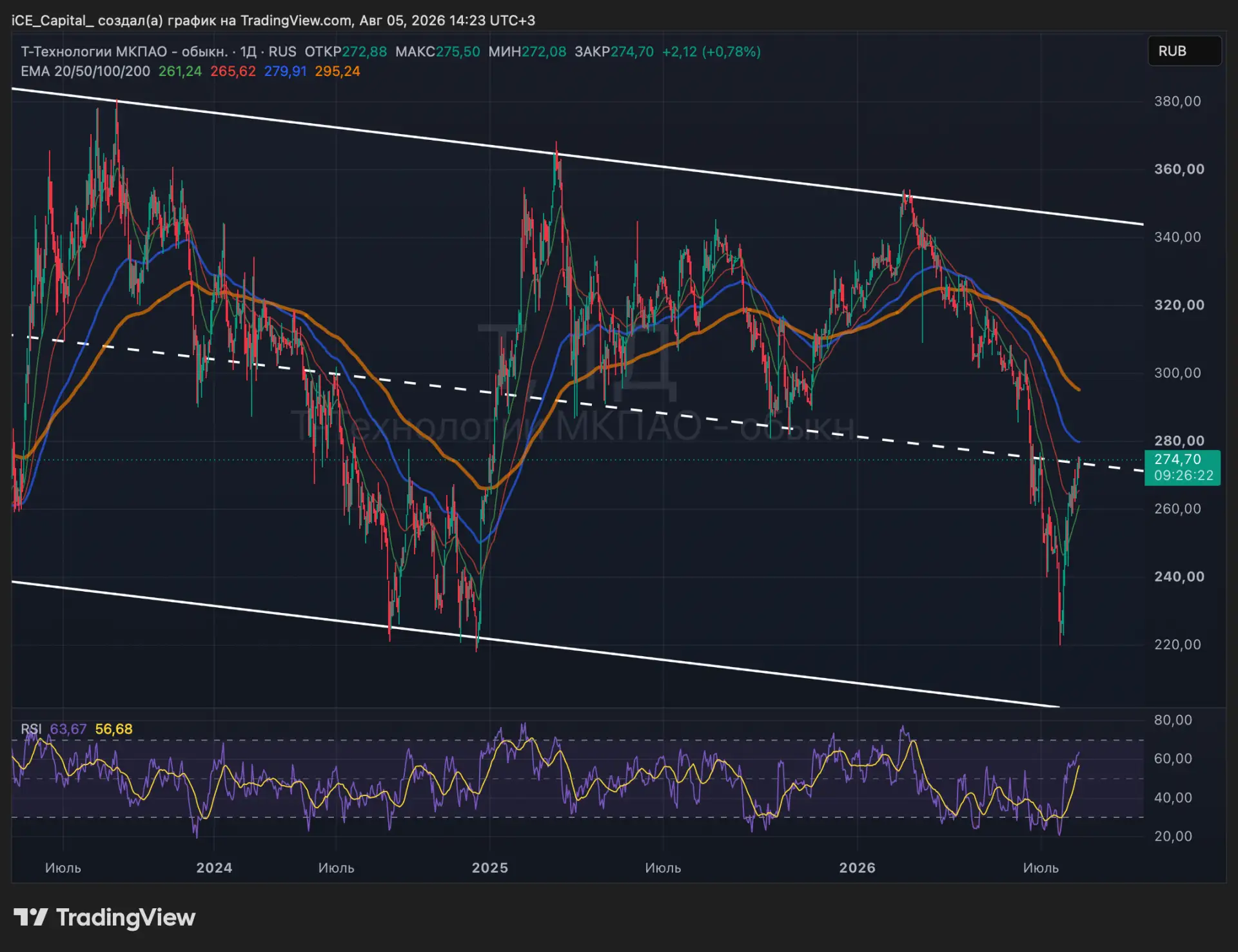The width and height of the screenshot is (1238, 952).
Task: Select the EMA 20/50/100/200 indicator label
Action: point(85,72)
